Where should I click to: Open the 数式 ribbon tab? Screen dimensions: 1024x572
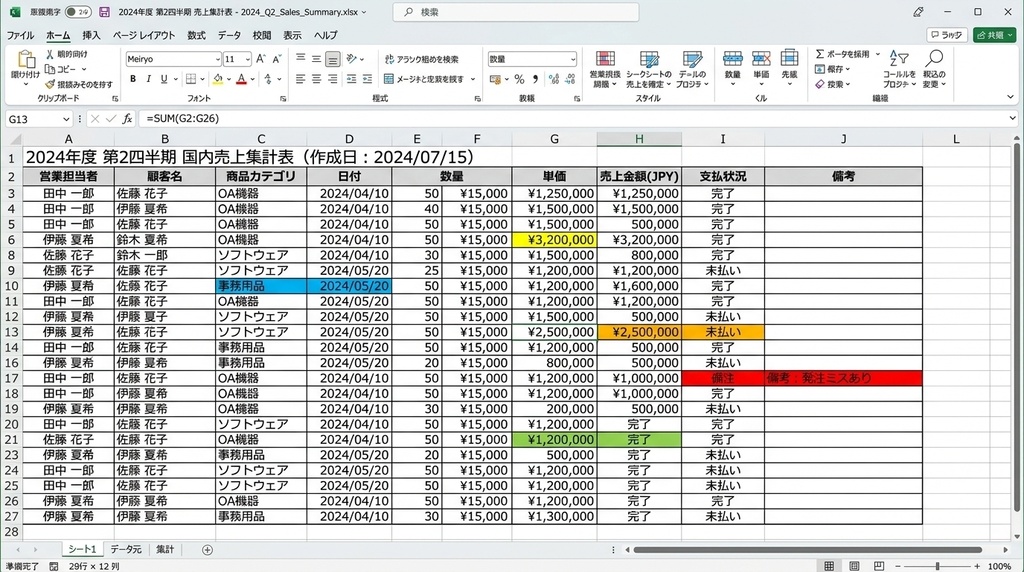tap(196, 35)
